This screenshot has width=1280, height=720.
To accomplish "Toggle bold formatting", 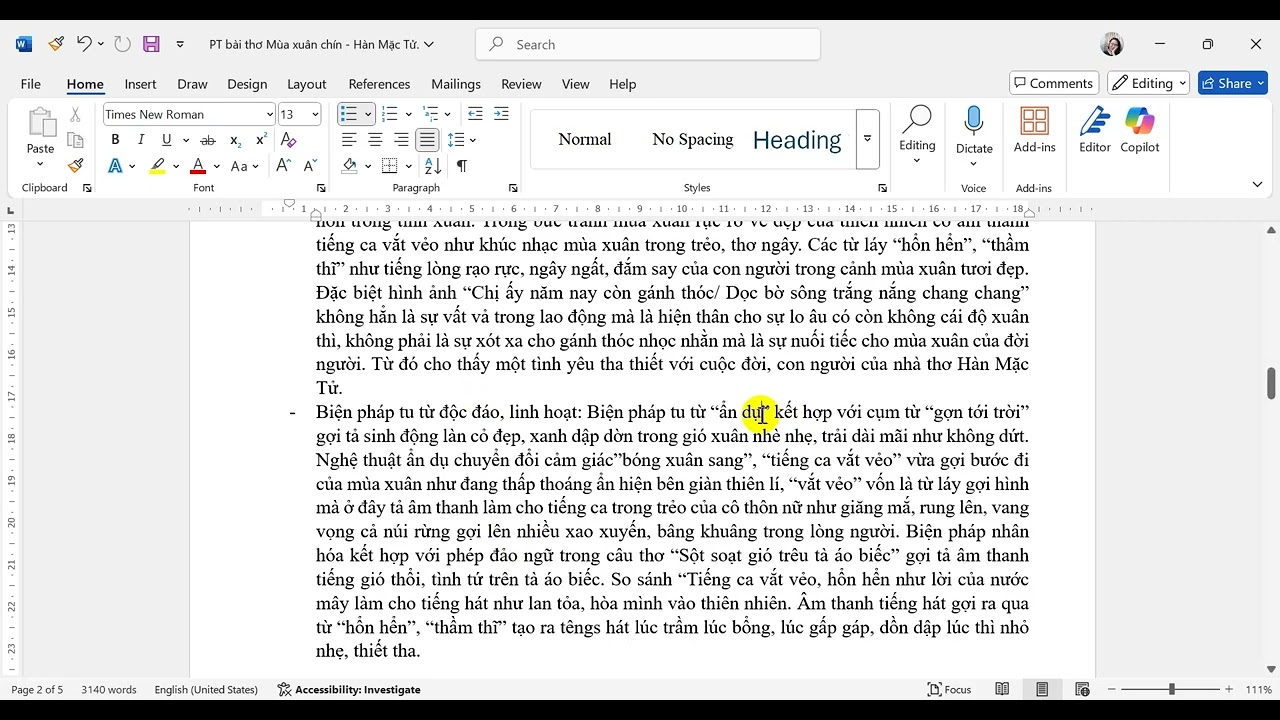I will [115, 140].
